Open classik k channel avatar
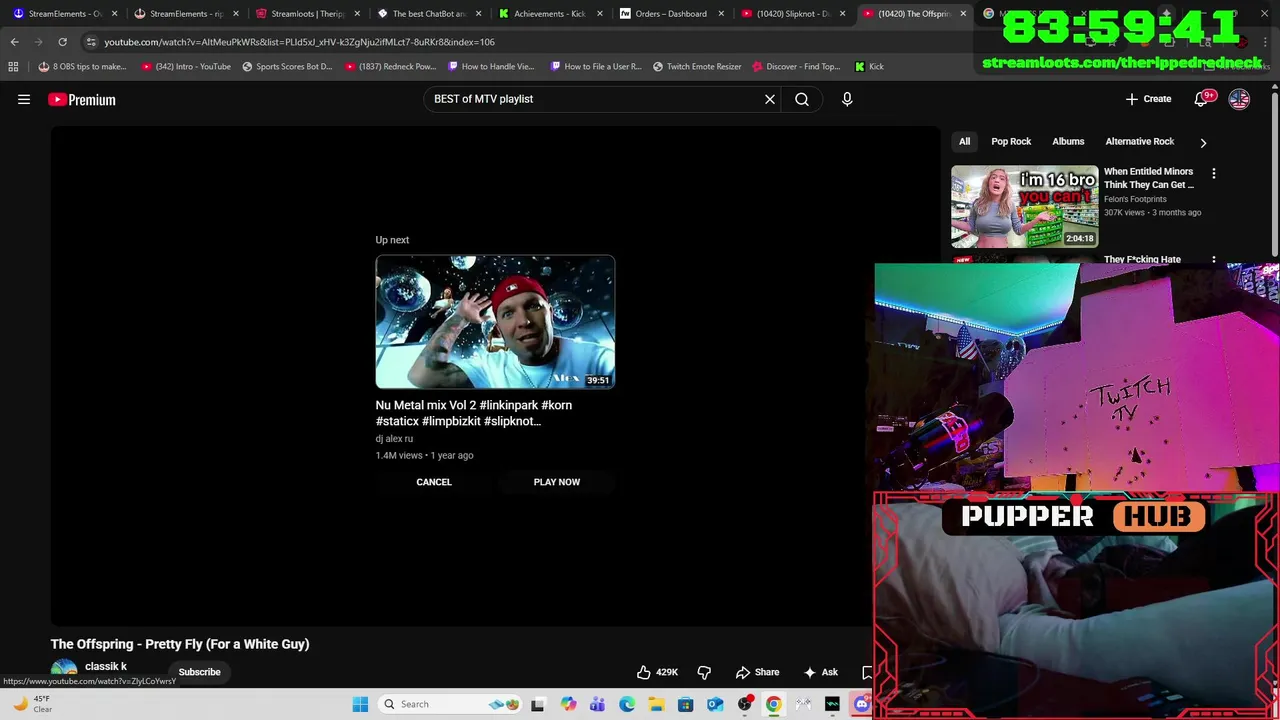This screenshot has width=1280, height=720. 64,671
